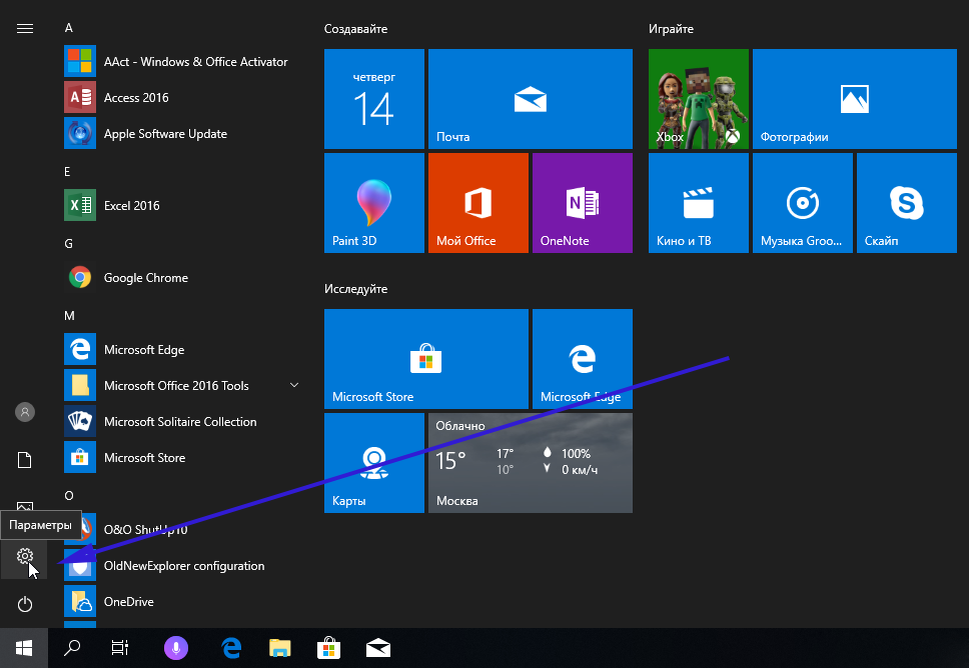Launch the Скайп tile
Image resolution: width=969 pixels, height=668 pixels.
pos(907,203)
